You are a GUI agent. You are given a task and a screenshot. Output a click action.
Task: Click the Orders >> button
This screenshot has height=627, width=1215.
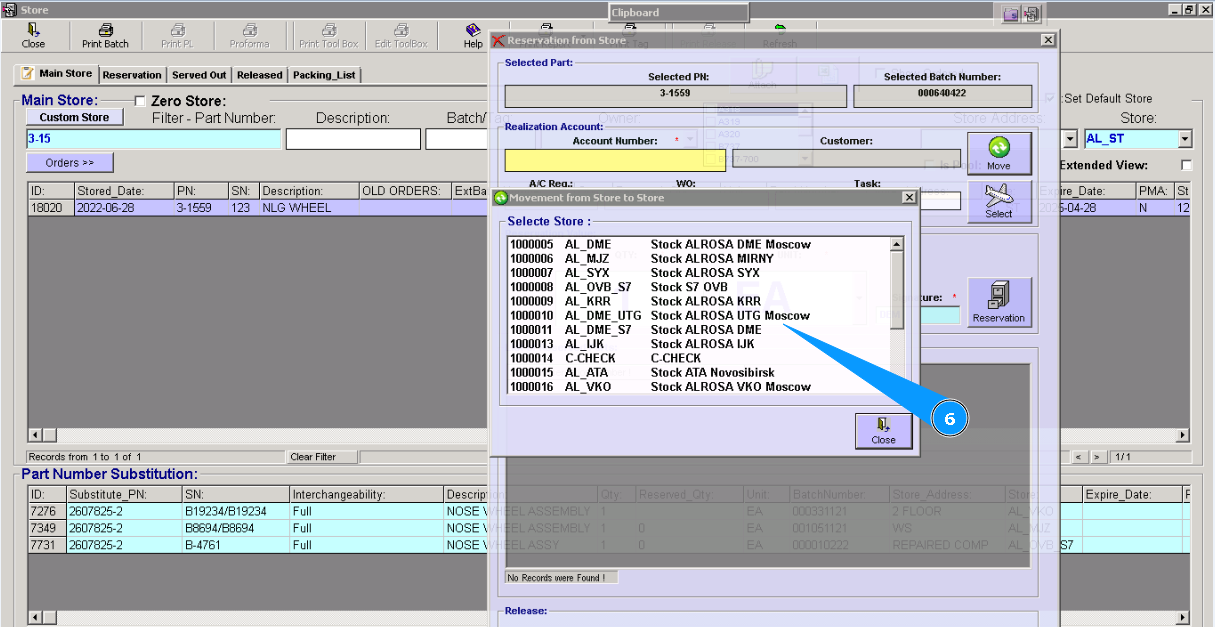coord(69,162)
